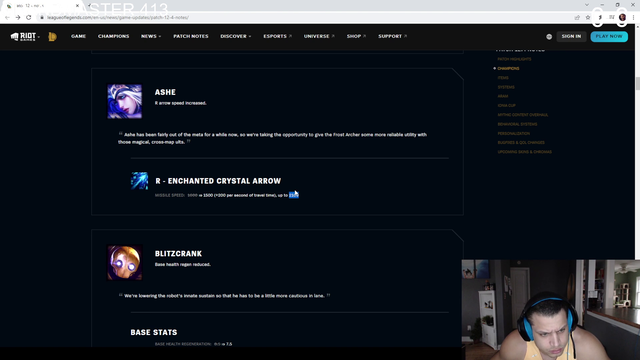The image size is (640, 360).
Task: Click the SIGN IN button
Action: 571,36
